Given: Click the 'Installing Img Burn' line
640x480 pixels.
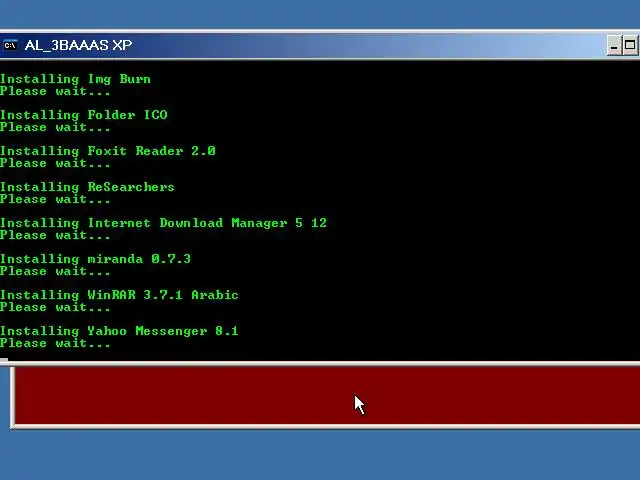Looking at the screenshot, I should 75,79.
